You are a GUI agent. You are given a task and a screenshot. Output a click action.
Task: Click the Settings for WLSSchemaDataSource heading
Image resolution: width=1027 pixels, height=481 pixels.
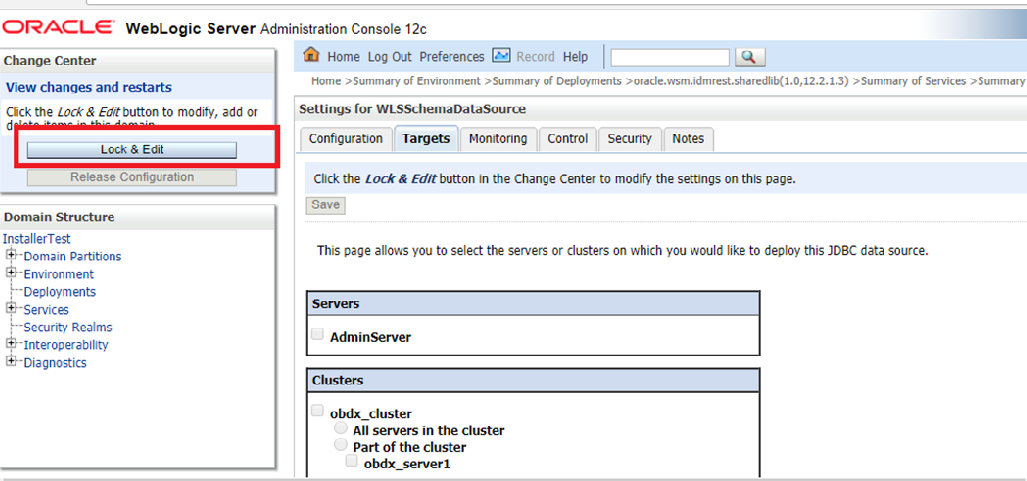click(413, 109)
